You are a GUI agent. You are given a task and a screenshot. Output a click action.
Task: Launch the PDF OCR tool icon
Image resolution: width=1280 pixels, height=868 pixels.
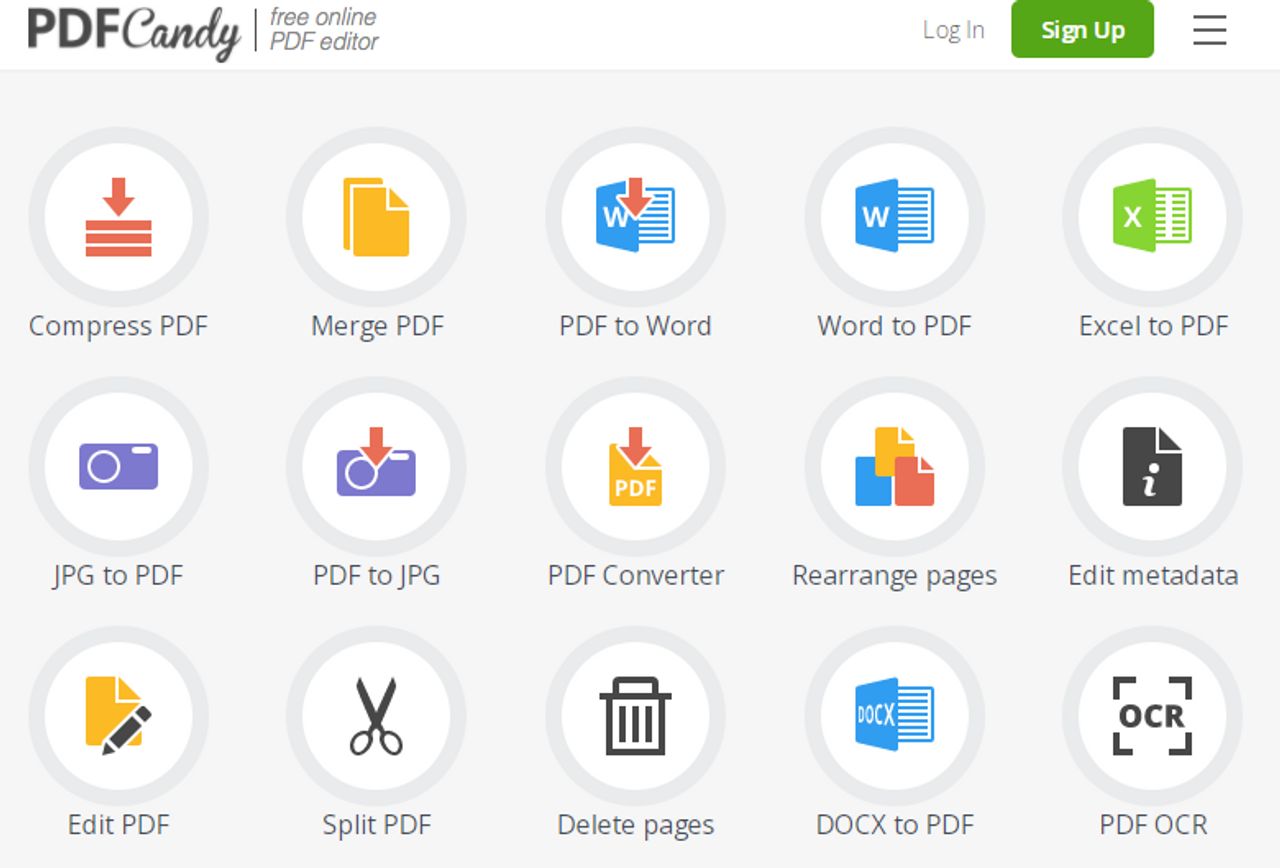[1152, 716]
